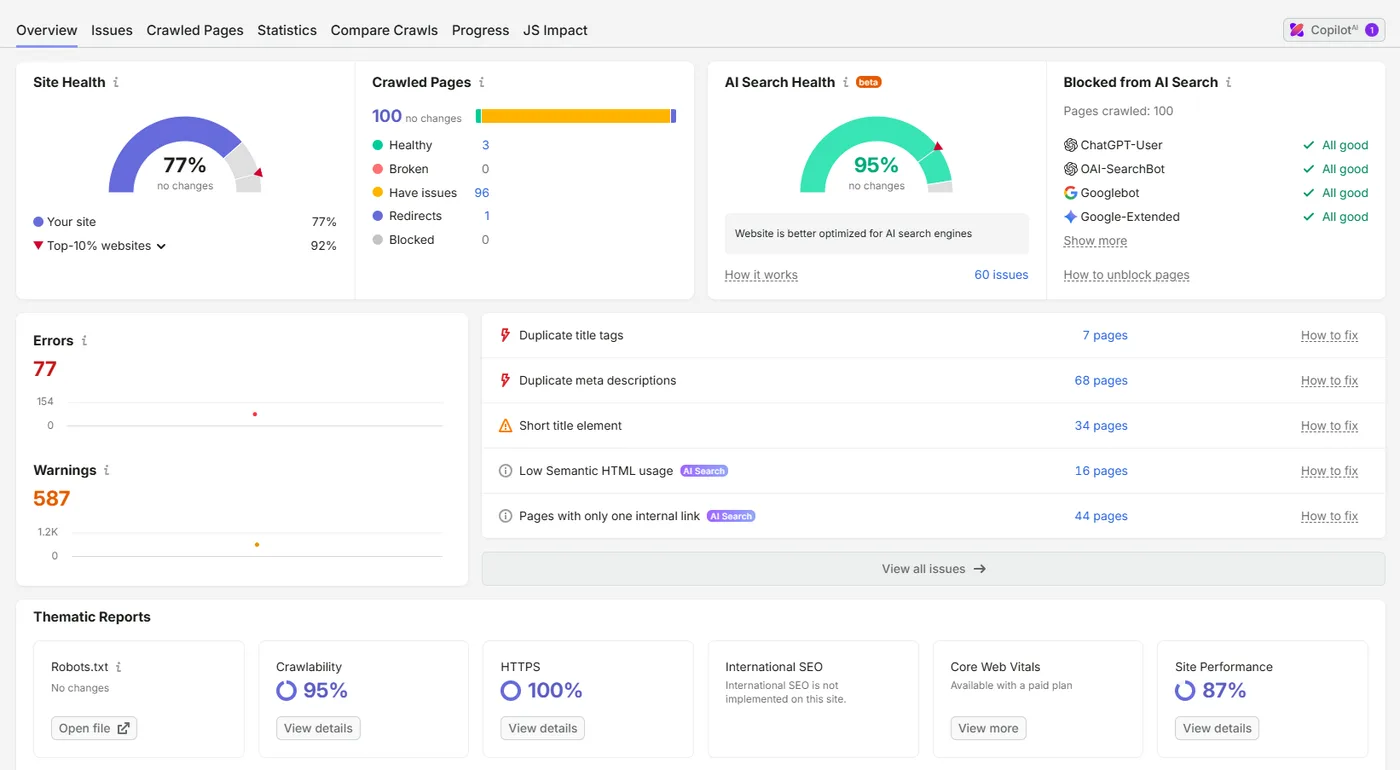Open 7 pages for Duplicate title tags
The height and width of the screenshot is (770, 1400).
point(1105,335)
